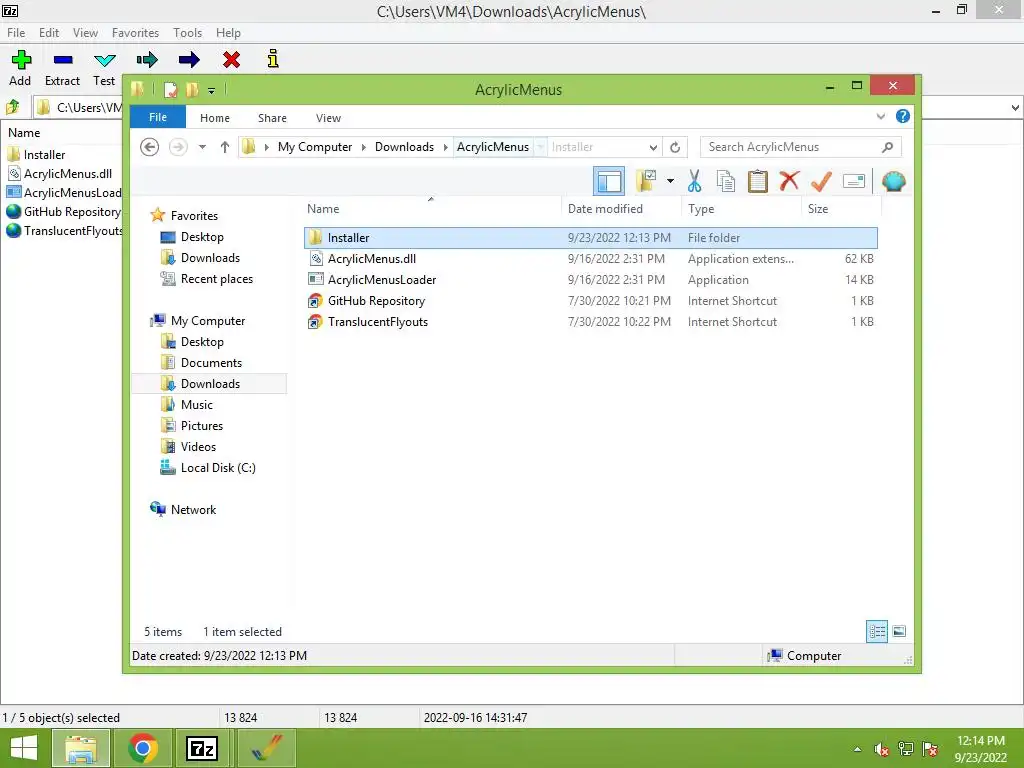Click the Explorer Forward navigation button
The height and width of the screenshot is (768, 1024).
pyautogui.click(x=178, y=147)
